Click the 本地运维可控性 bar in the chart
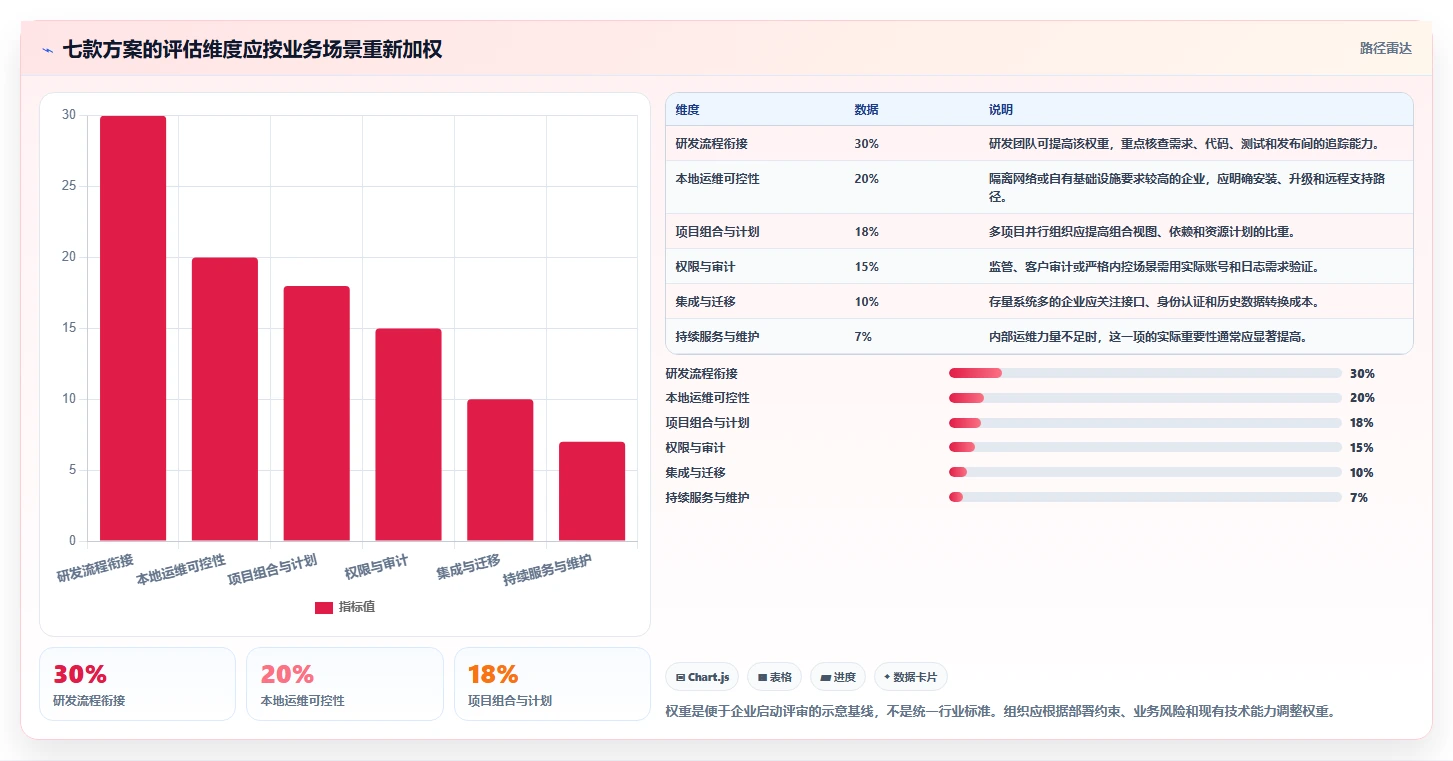1453x761 pixels. pyautogui.click(x=225, y=399)
